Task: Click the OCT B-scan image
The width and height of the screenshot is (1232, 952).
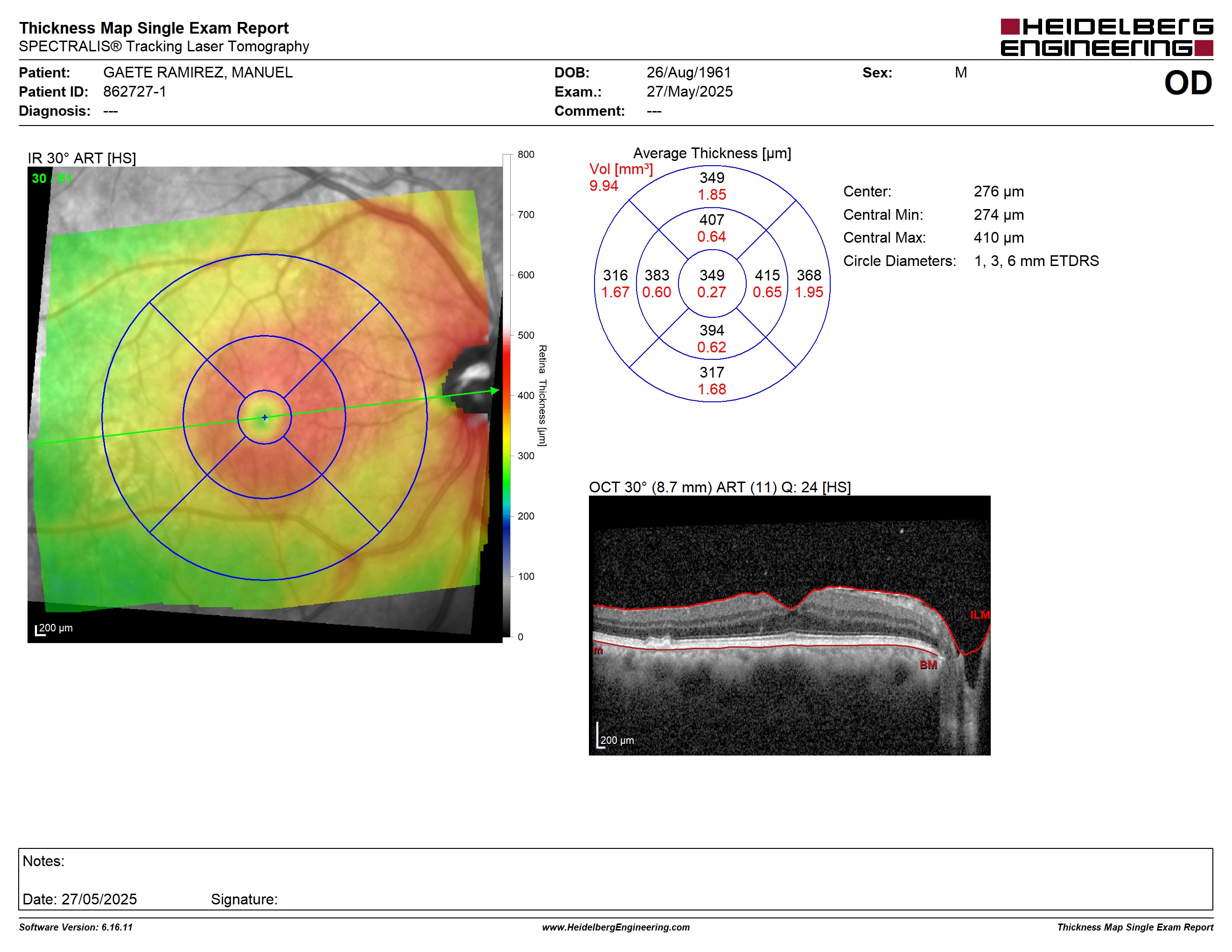Action: coord(790,625)
